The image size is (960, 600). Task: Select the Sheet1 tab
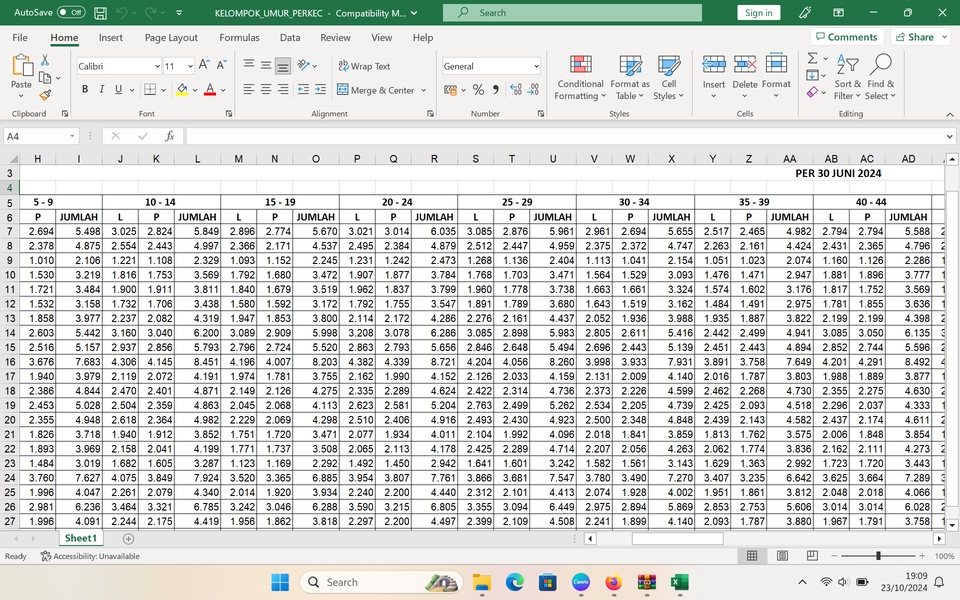point(81,538)
